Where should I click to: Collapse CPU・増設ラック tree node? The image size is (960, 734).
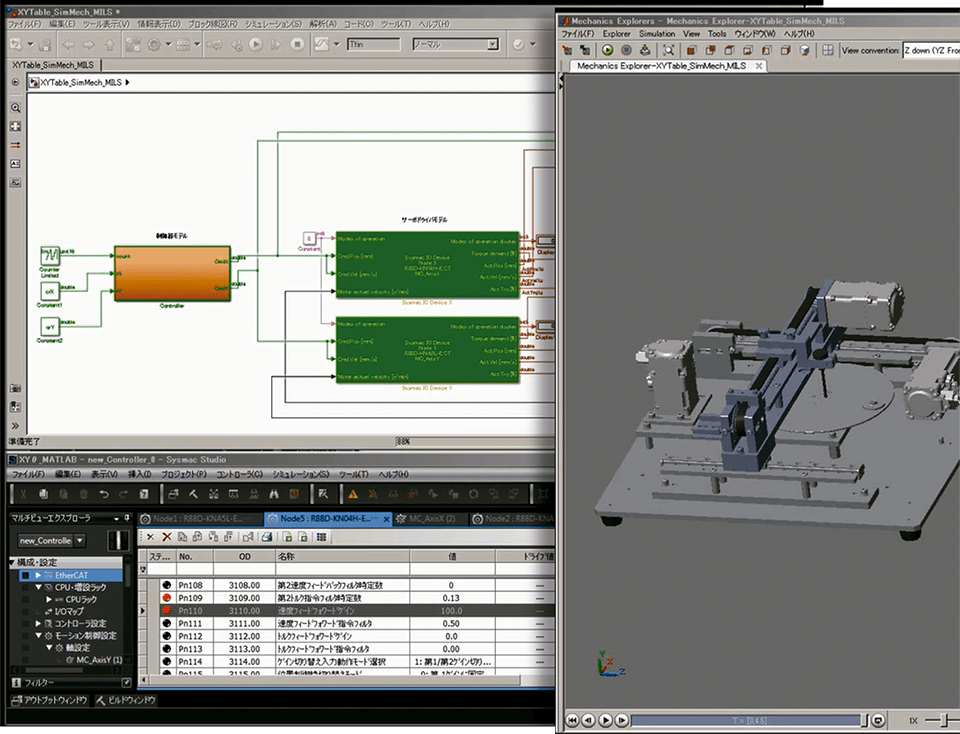38,587
